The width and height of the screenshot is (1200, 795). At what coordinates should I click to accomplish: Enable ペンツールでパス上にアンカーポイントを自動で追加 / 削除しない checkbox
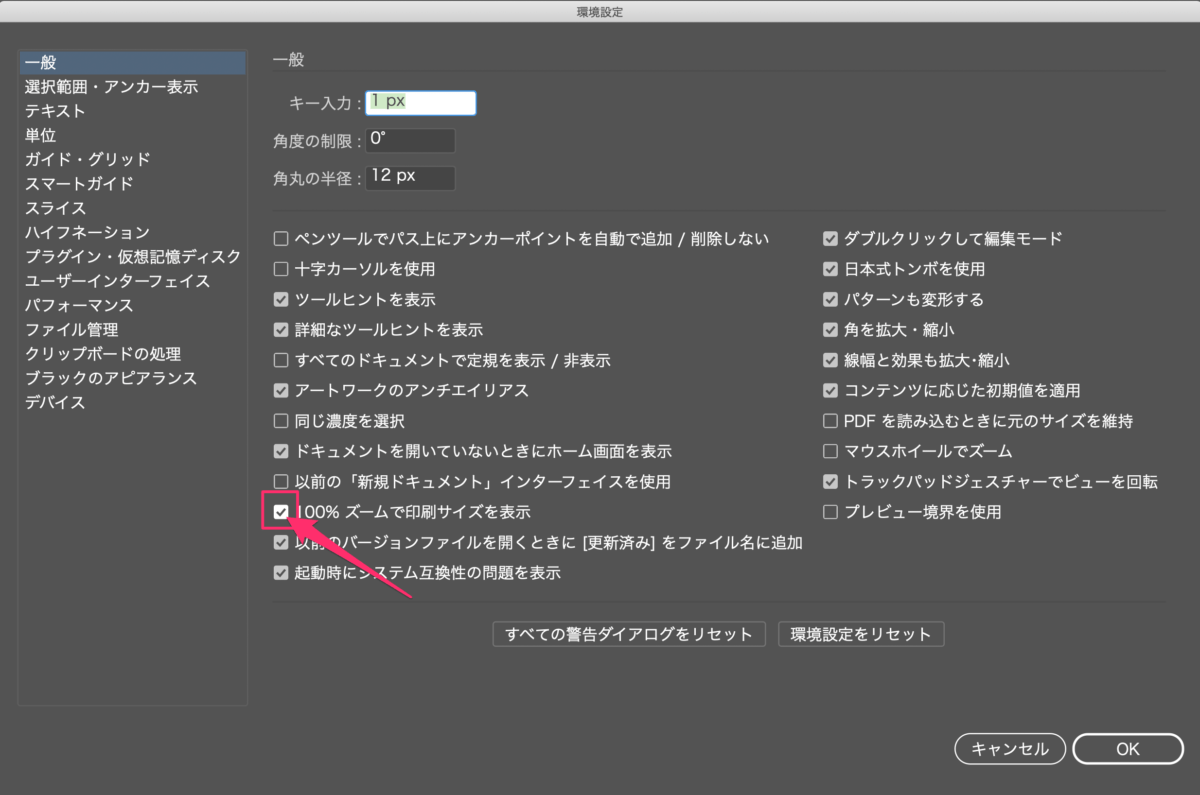click(281, 239)
